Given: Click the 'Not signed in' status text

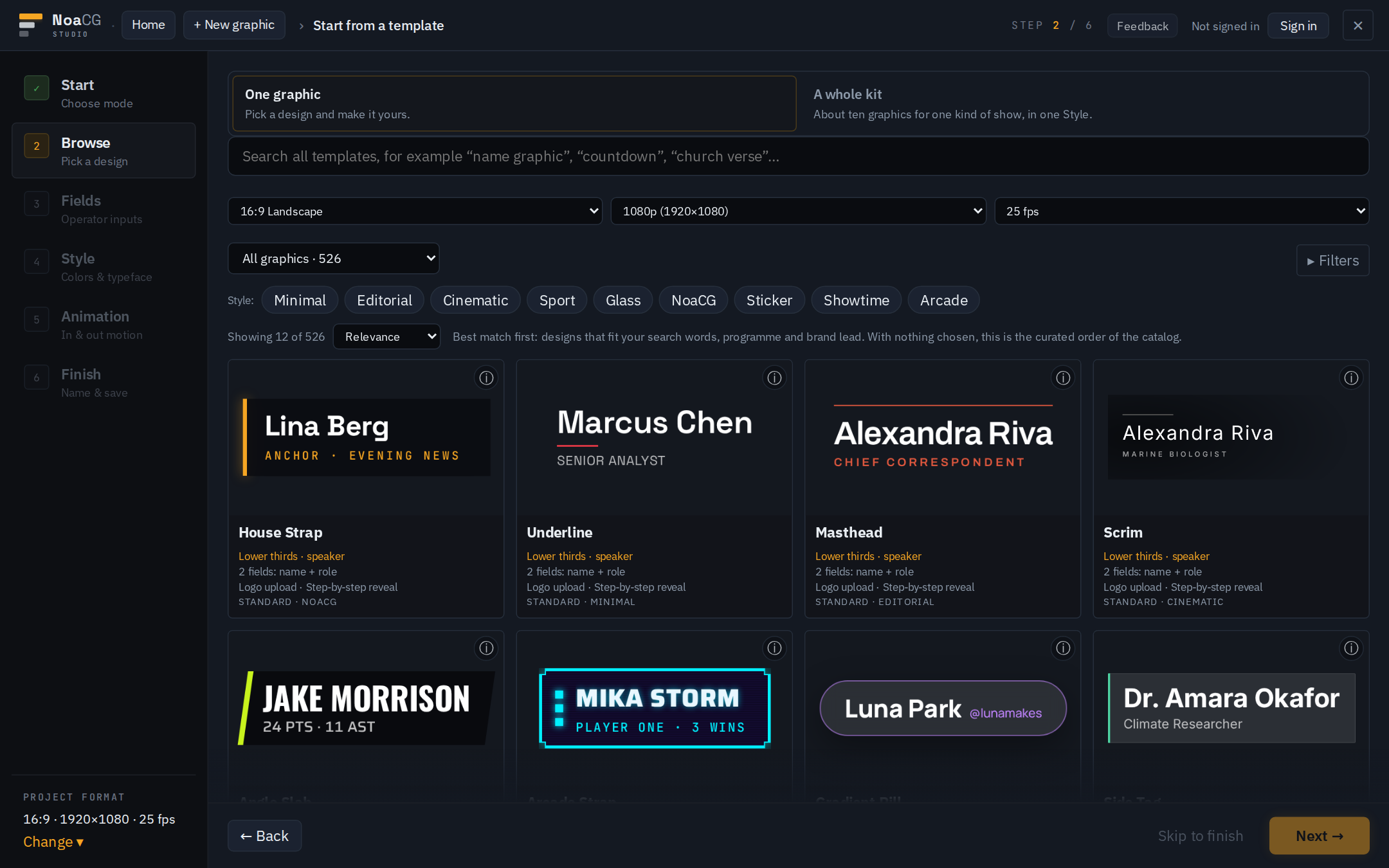Looking at the screenshot, I should (1225, 26).
